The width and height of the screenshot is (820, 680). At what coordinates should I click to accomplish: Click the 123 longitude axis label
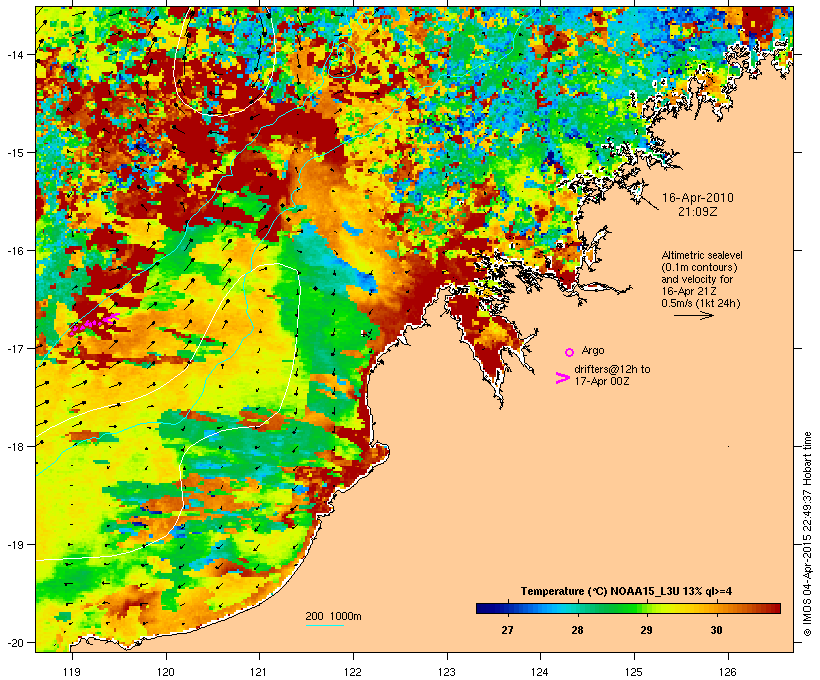tap(447, 672)
